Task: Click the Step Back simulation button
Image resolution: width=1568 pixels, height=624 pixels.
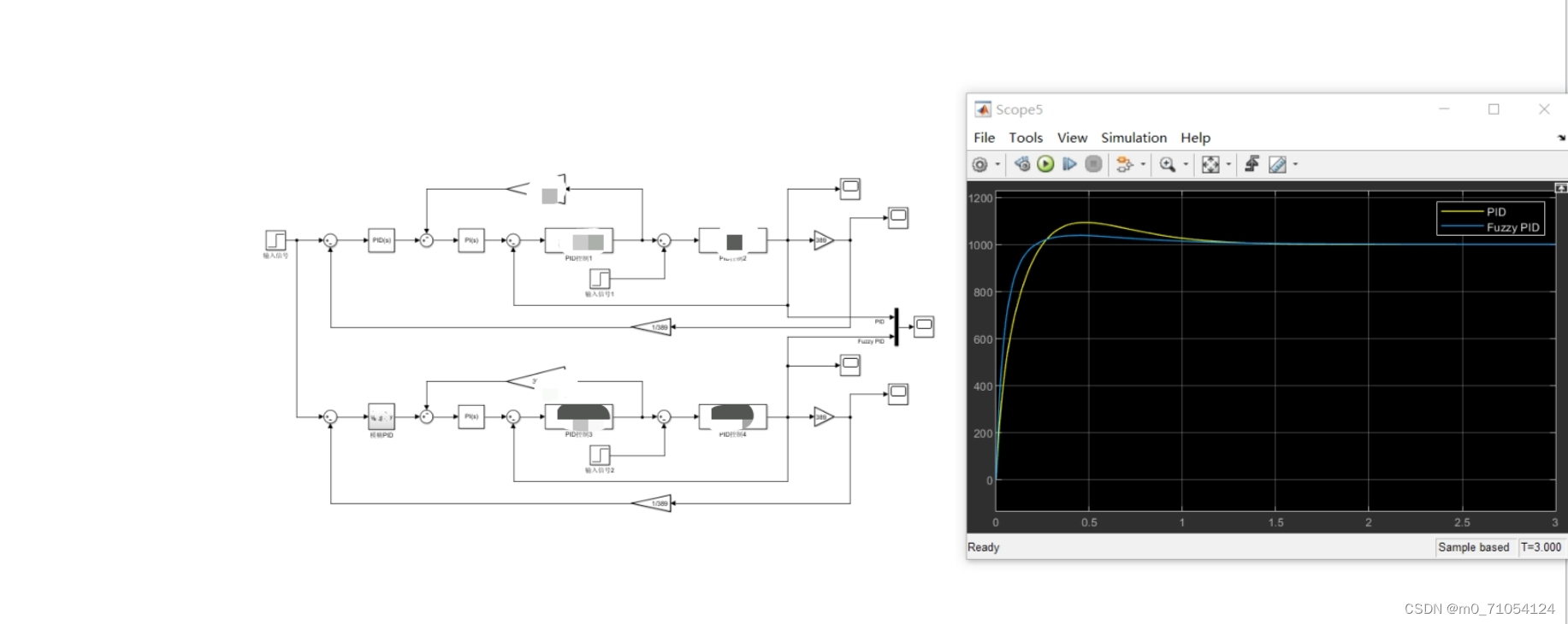Action: click(x=1021, y=164)
